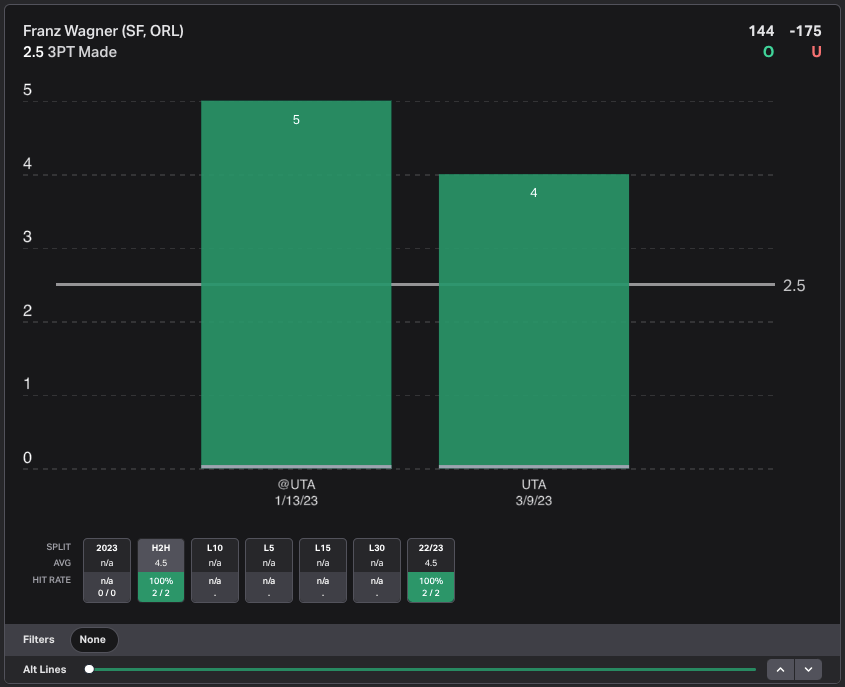Click the alt lines down arrow button

tap(808, 669)
